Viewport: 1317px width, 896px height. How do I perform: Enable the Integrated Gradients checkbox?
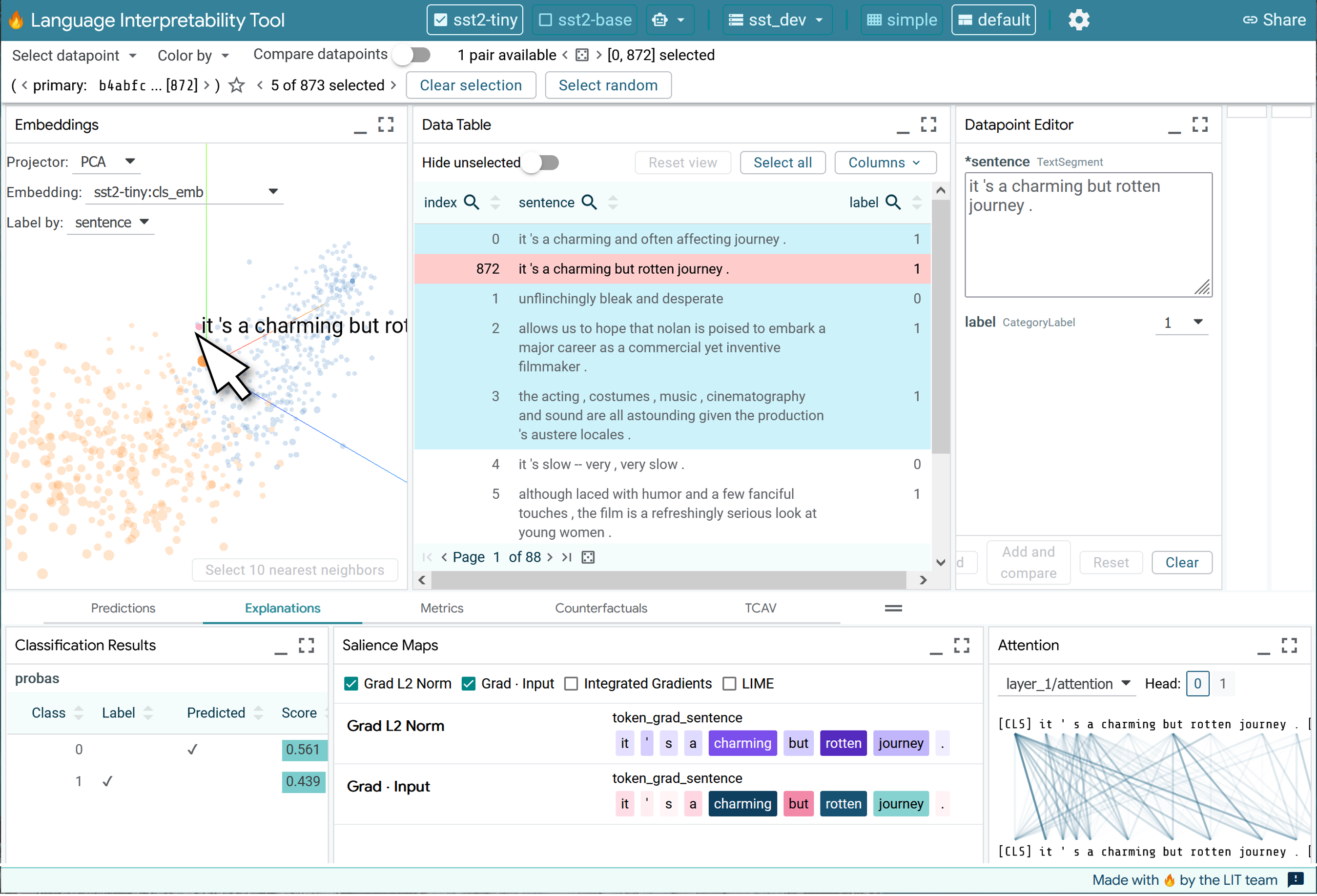pyautogui.click(x=571, y=684)
